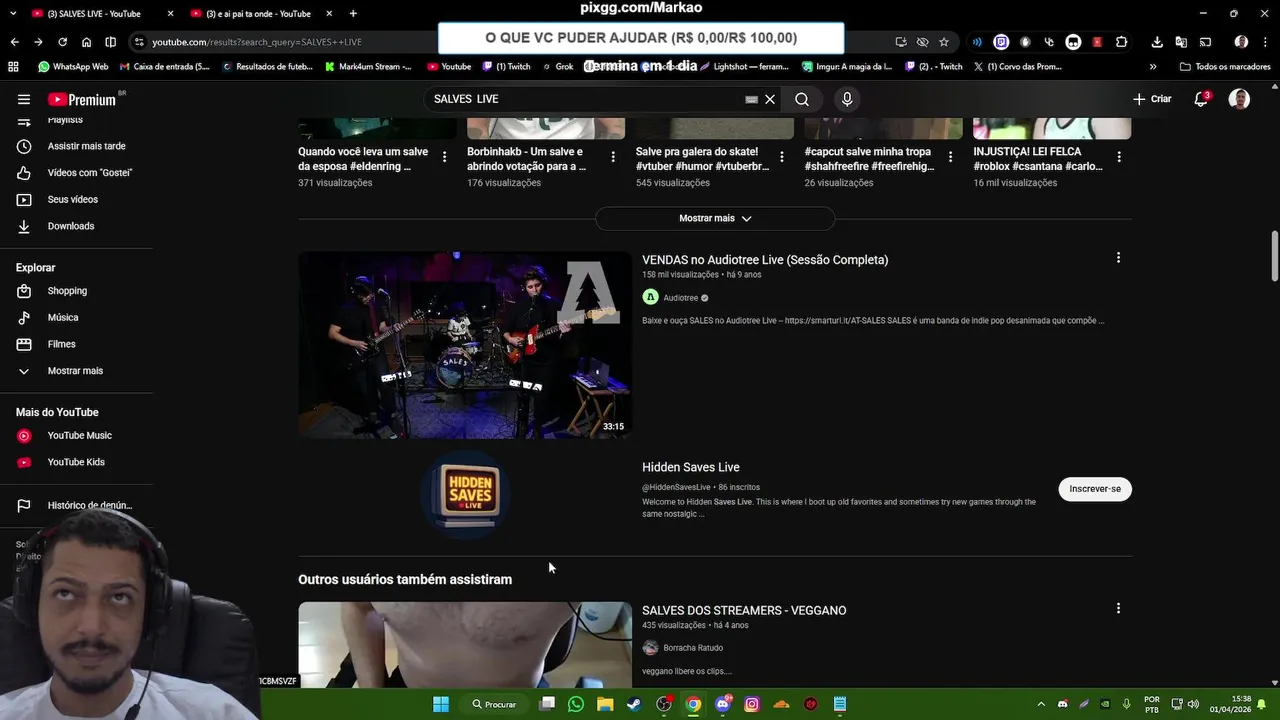Close the SALVES LIVE YouTube tab

point(170,14)
